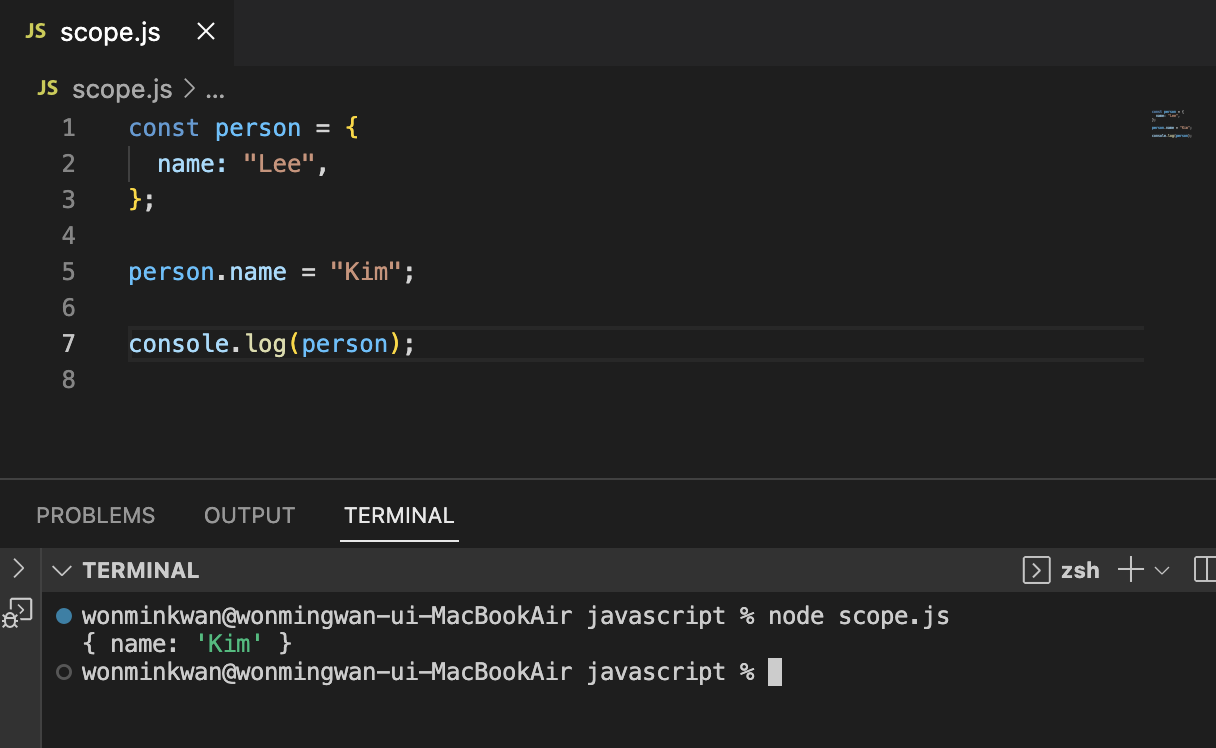Image resolution: width=1216 pixels, height=748 pixels.
Task: Click the JS icon in the breadcrumb
Action: (x=47, y=89)
